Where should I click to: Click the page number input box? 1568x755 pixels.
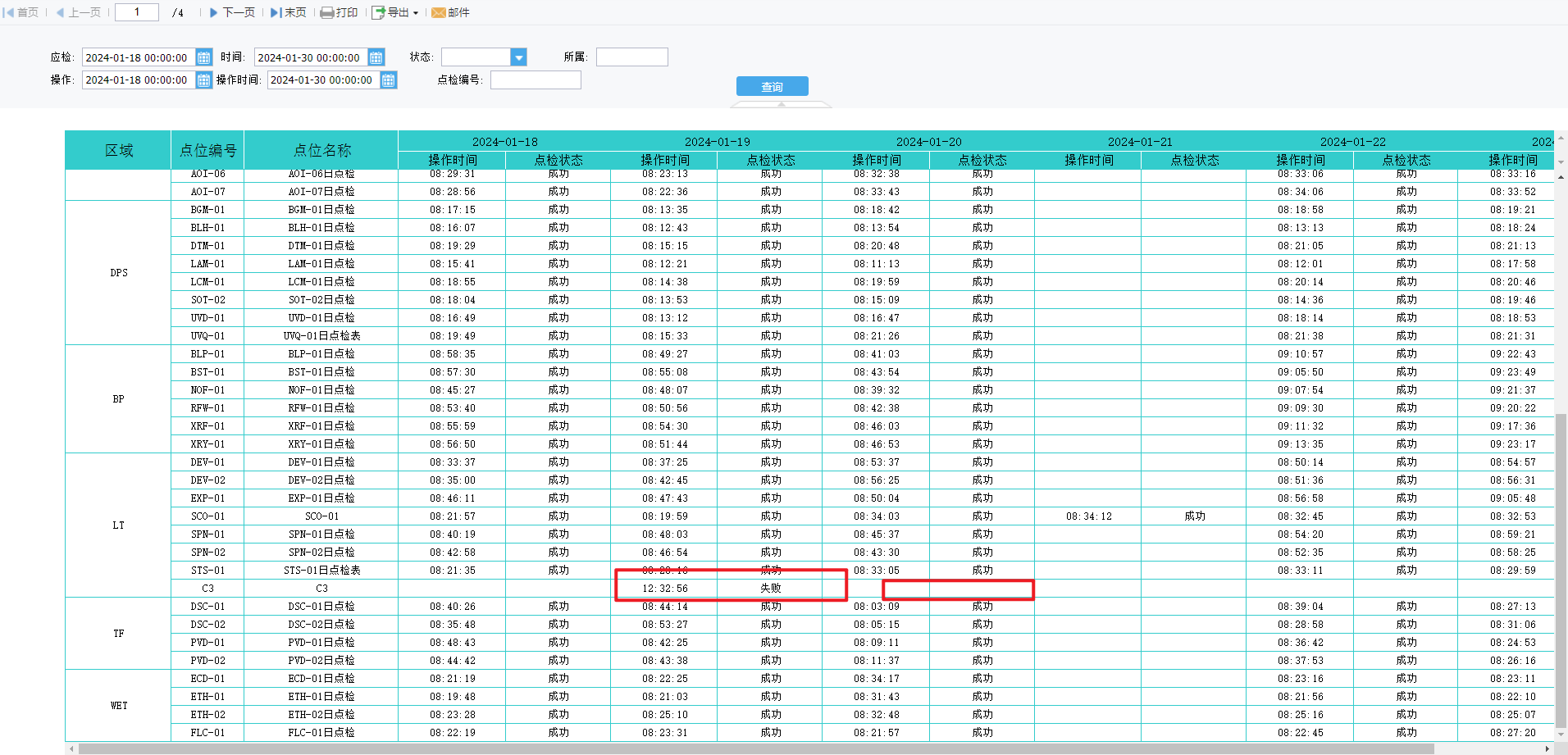(x=137, y=12)
